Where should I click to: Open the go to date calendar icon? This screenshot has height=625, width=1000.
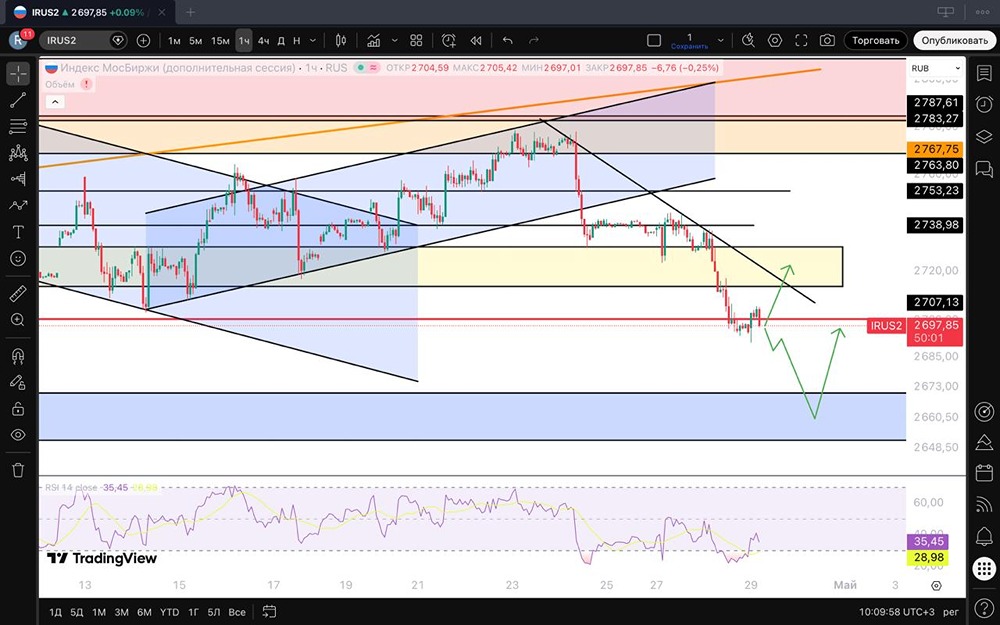[269, 612]
